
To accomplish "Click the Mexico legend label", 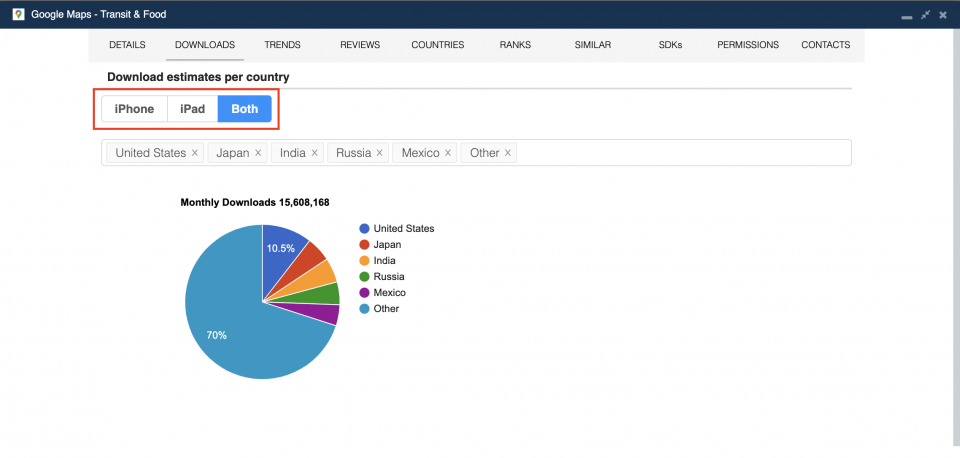I will coord(389,293).
